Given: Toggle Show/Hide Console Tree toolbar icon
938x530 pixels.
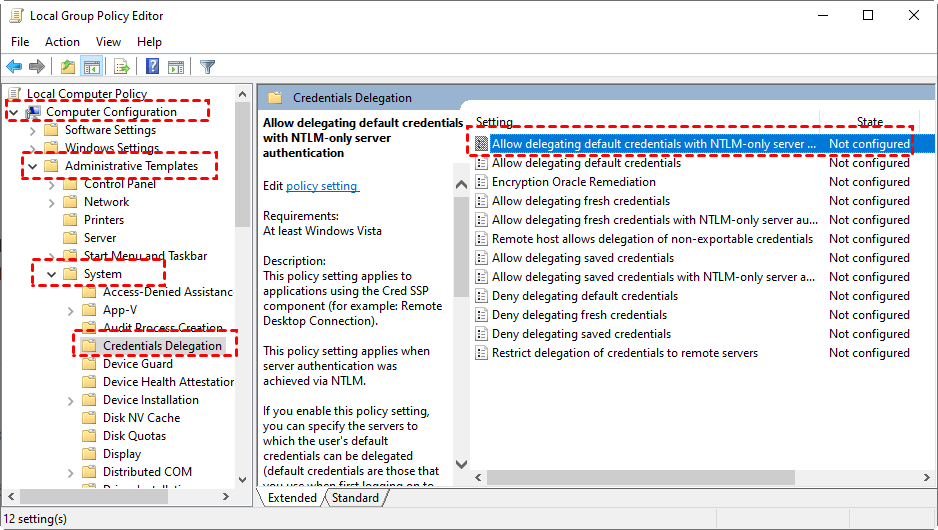Looking at the screenshot, I should (91, 67).
